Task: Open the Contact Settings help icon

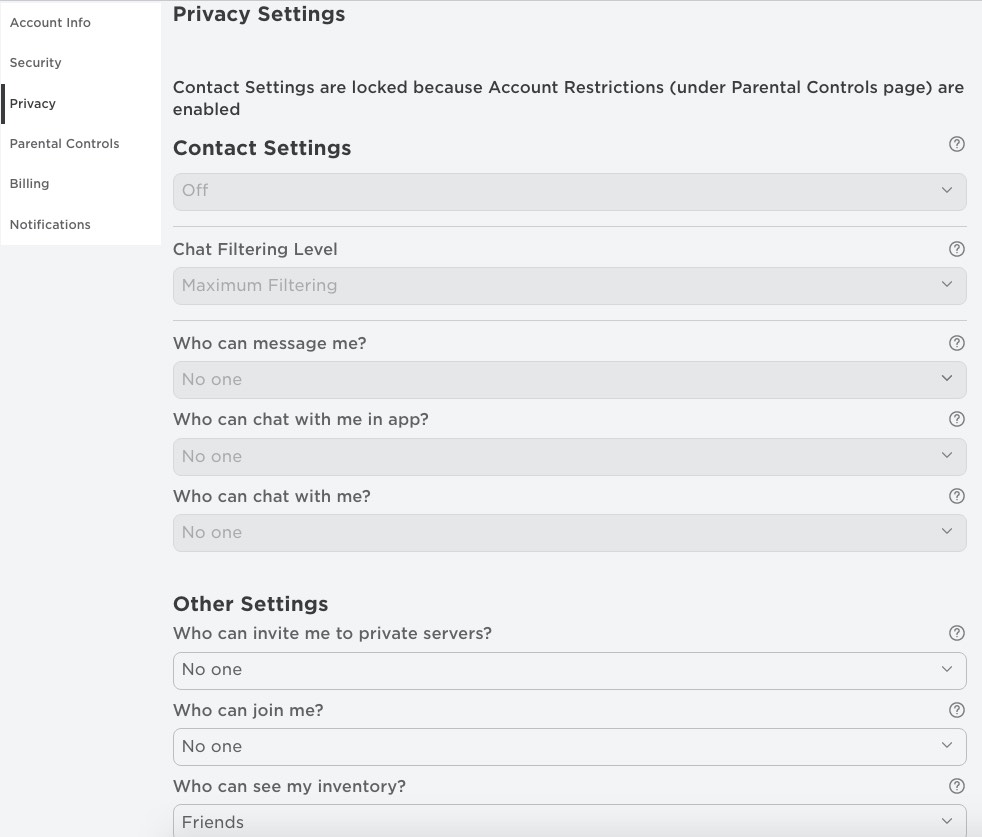Action: coord(957,144)
